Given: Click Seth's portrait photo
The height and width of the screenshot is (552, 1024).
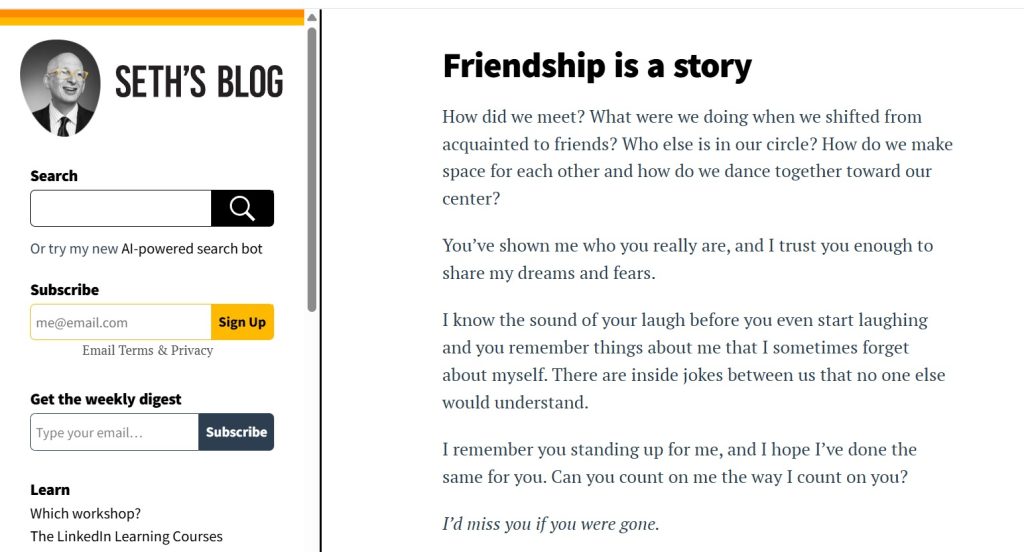Looking at the screenshot, I should (60, 88).
